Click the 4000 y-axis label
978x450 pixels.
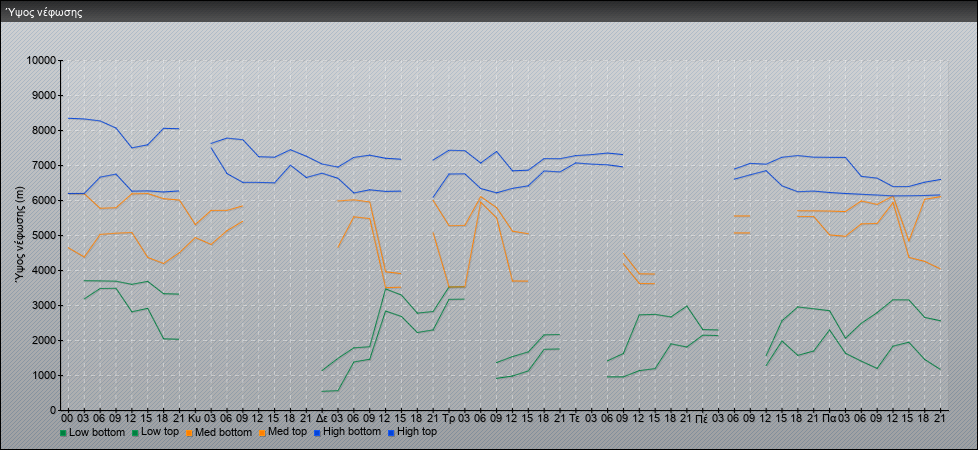click(44, 270)
